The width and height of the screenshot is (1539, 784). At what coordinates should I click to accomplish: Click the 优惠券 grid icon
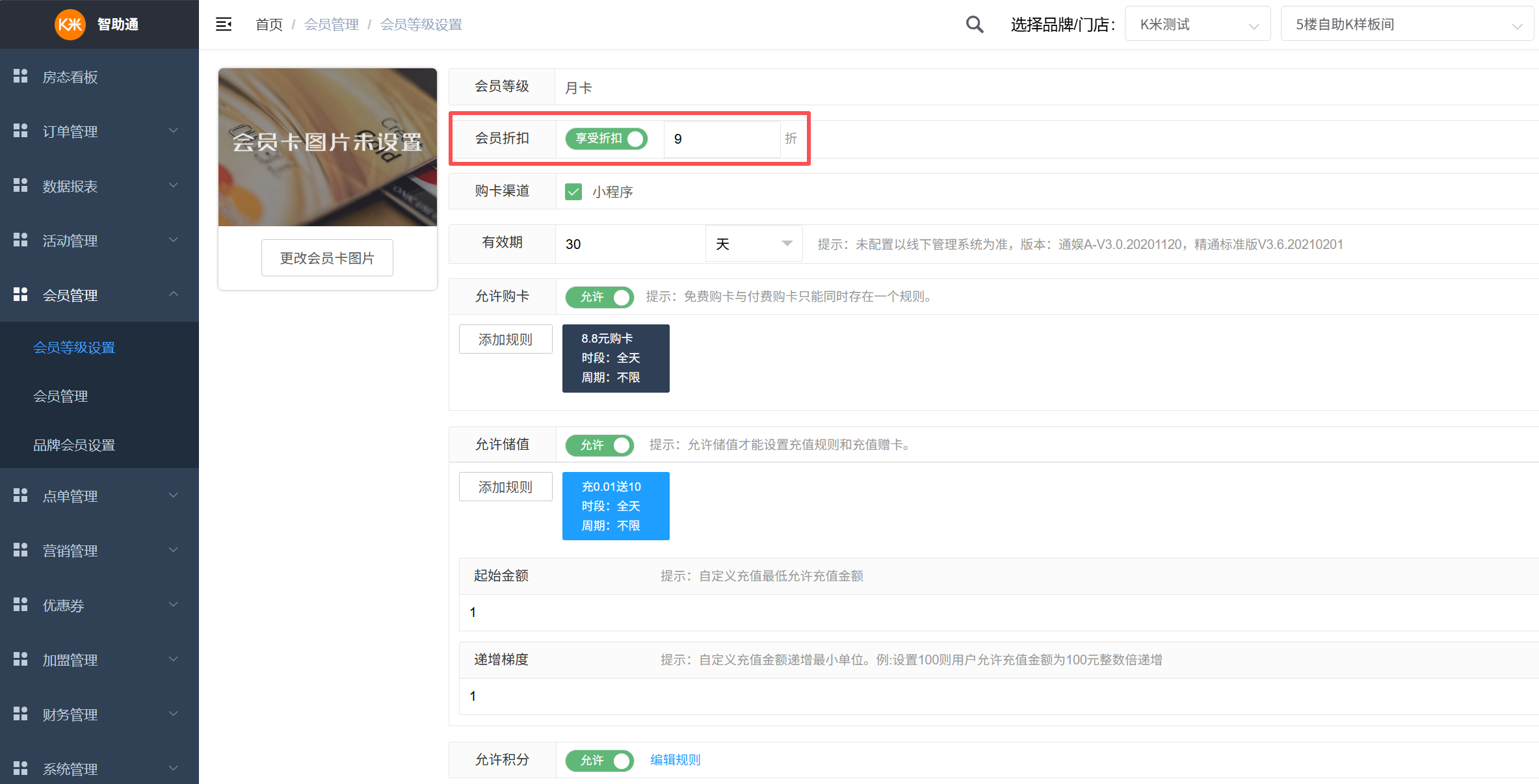21,605
